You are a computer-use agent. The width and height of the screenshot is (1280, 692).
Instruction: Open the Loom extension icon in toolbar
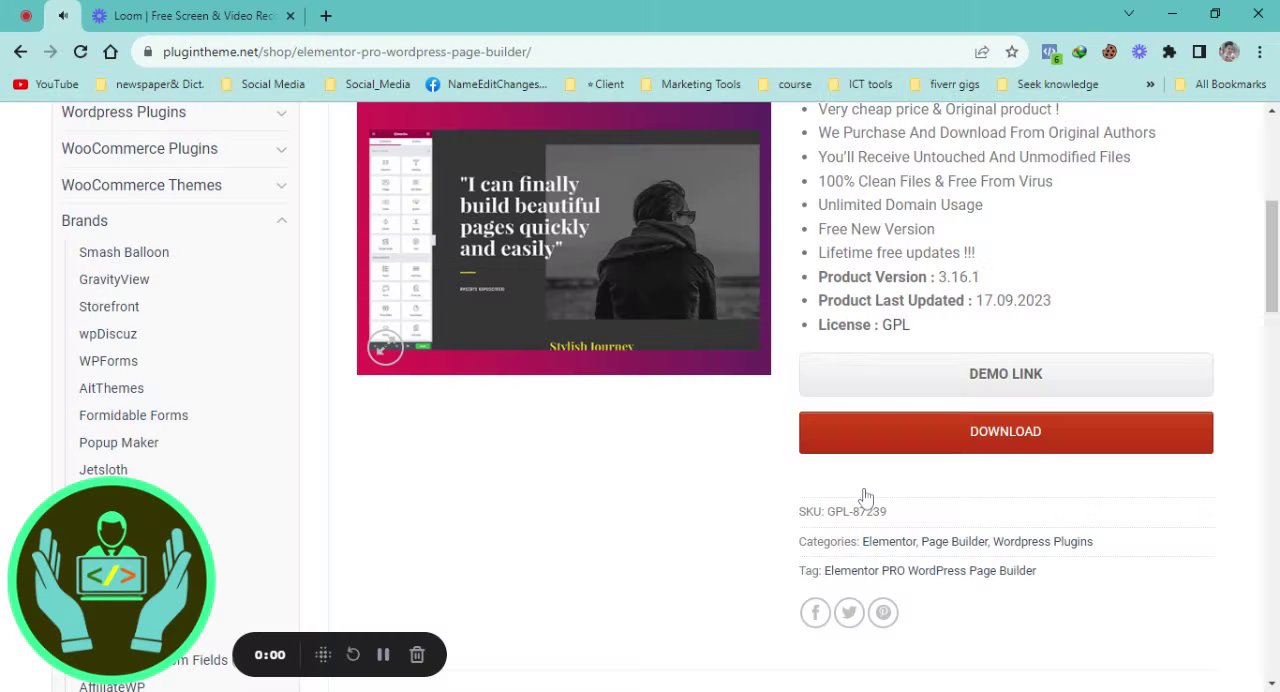pos(1139,52)
